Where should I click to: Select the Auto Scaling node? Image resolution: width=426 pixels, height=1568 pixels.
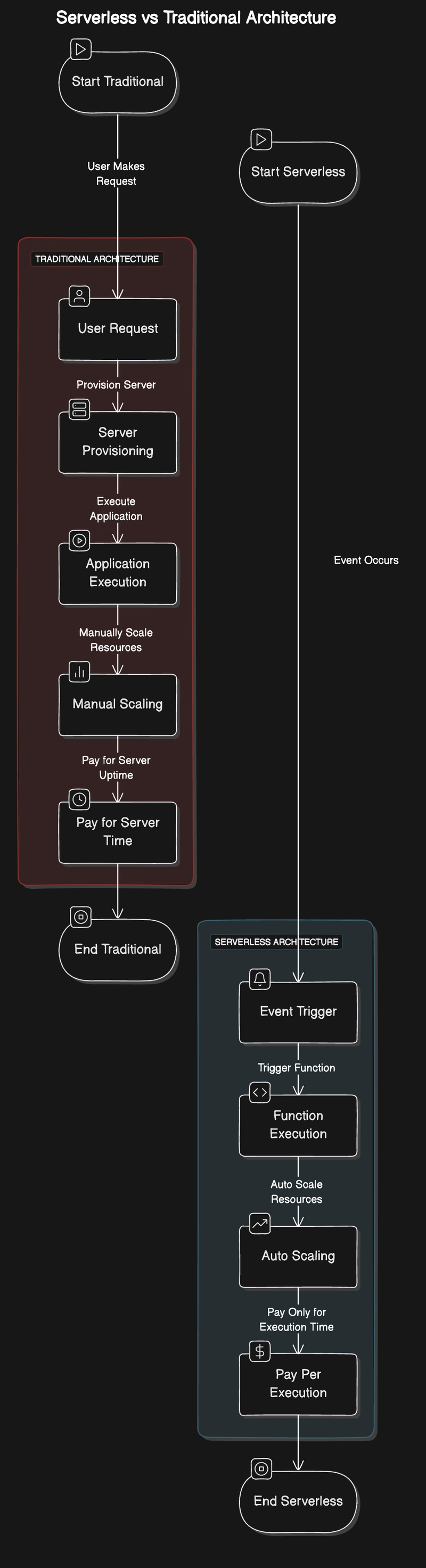[x=298, y=1256]
